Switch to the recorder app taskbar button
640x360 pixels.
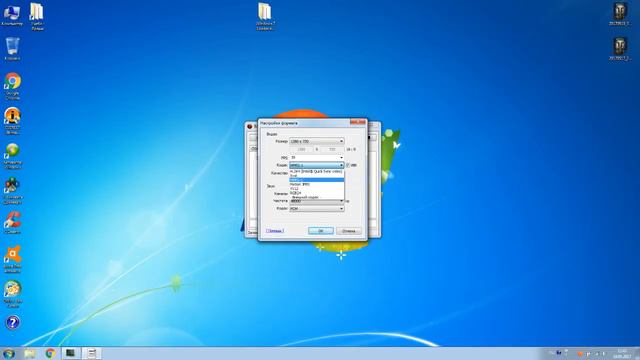click(92, 353)
